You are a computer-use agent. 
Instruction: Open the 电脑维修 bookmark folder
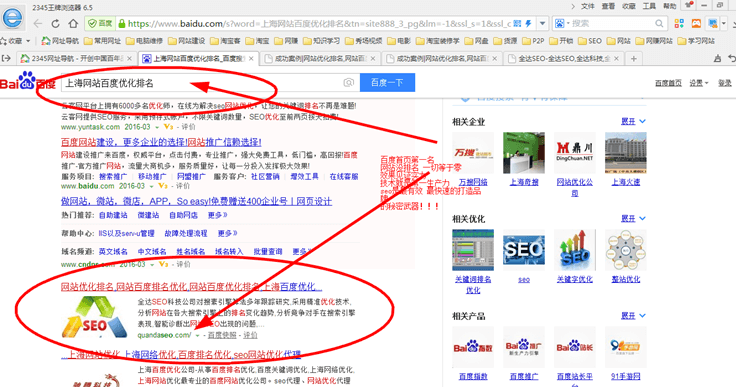pos(145,41)
